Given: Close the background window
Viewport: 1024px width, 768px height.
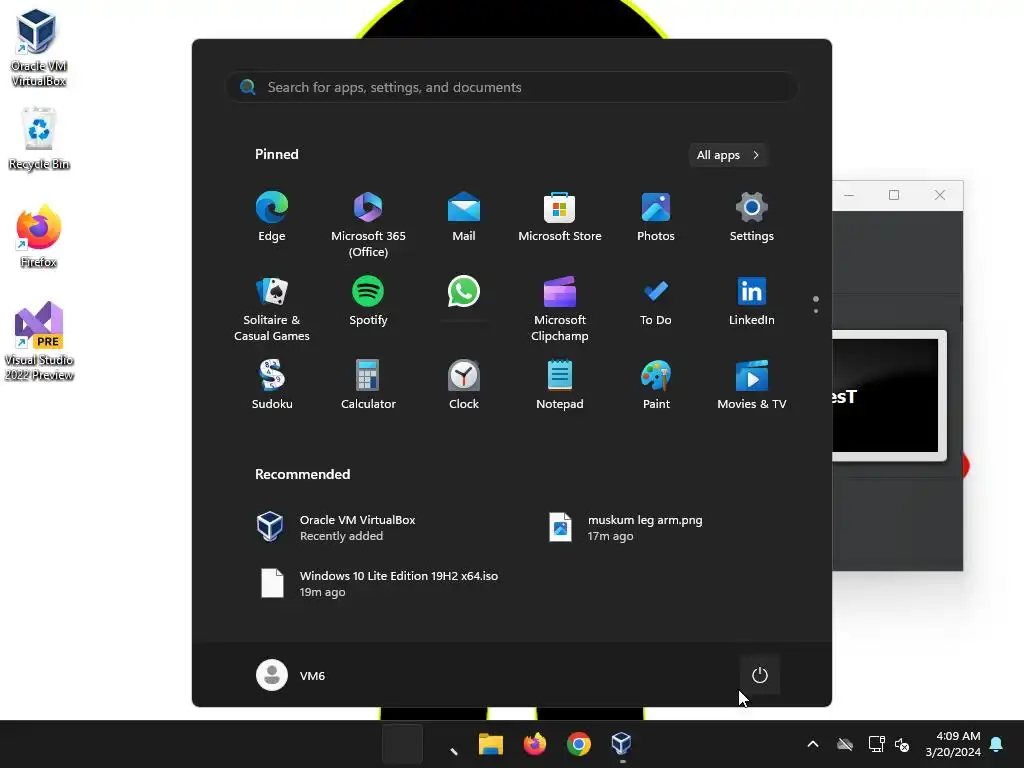Looking at the screenshot, I should tap(940, 195).
